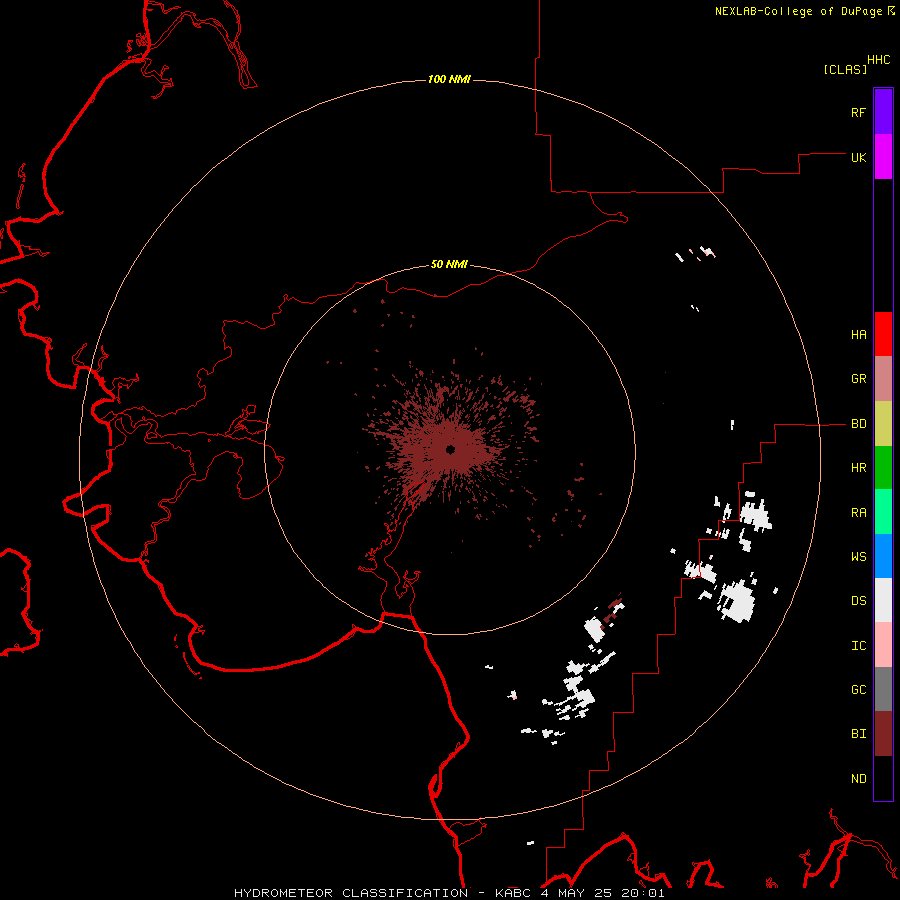Click the BI brown legend swatch

pyautogui.click(x=883, y=734)
